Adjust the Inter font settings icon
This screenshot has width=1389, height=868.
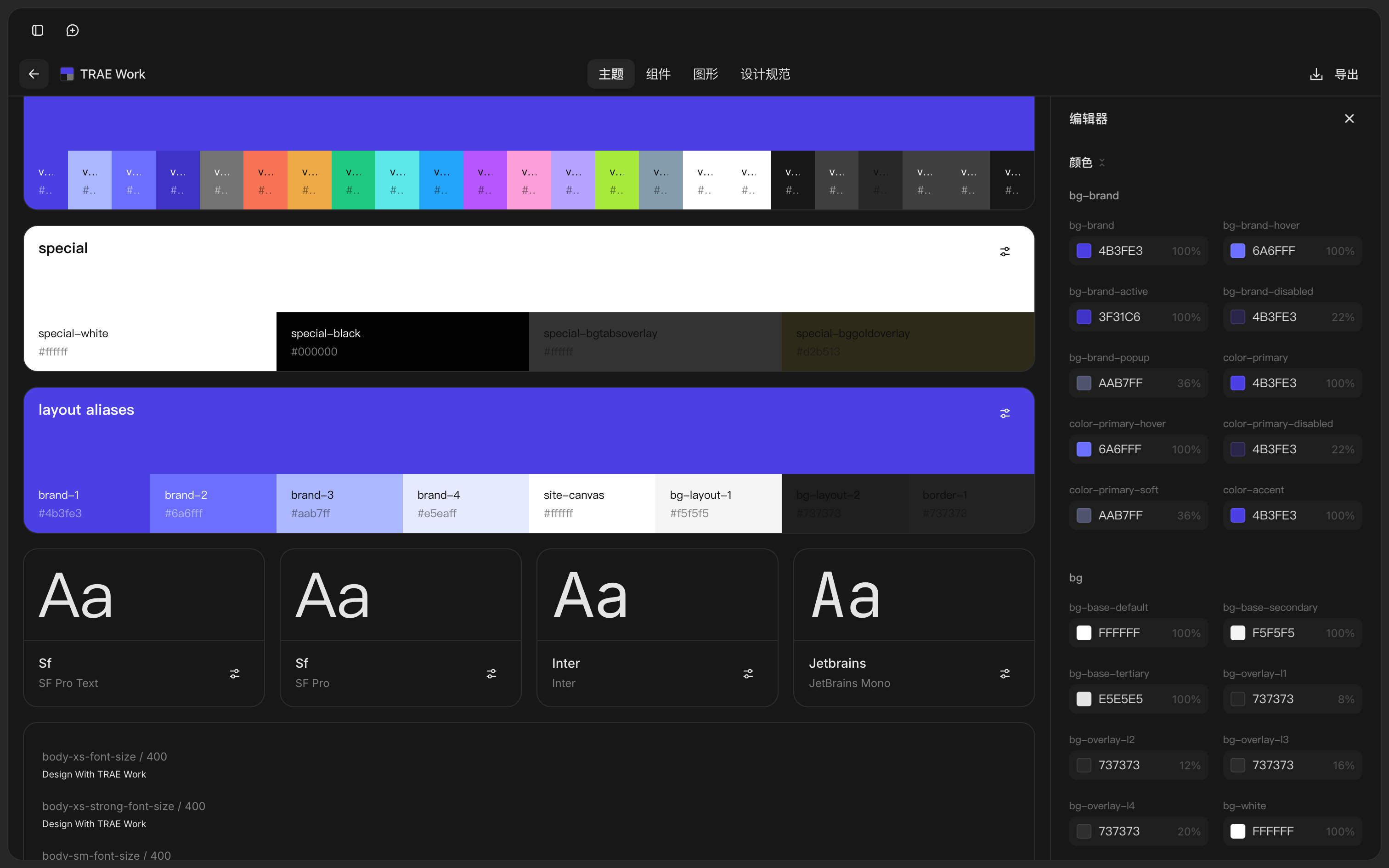pyautogui.click(x=748, y=673)
